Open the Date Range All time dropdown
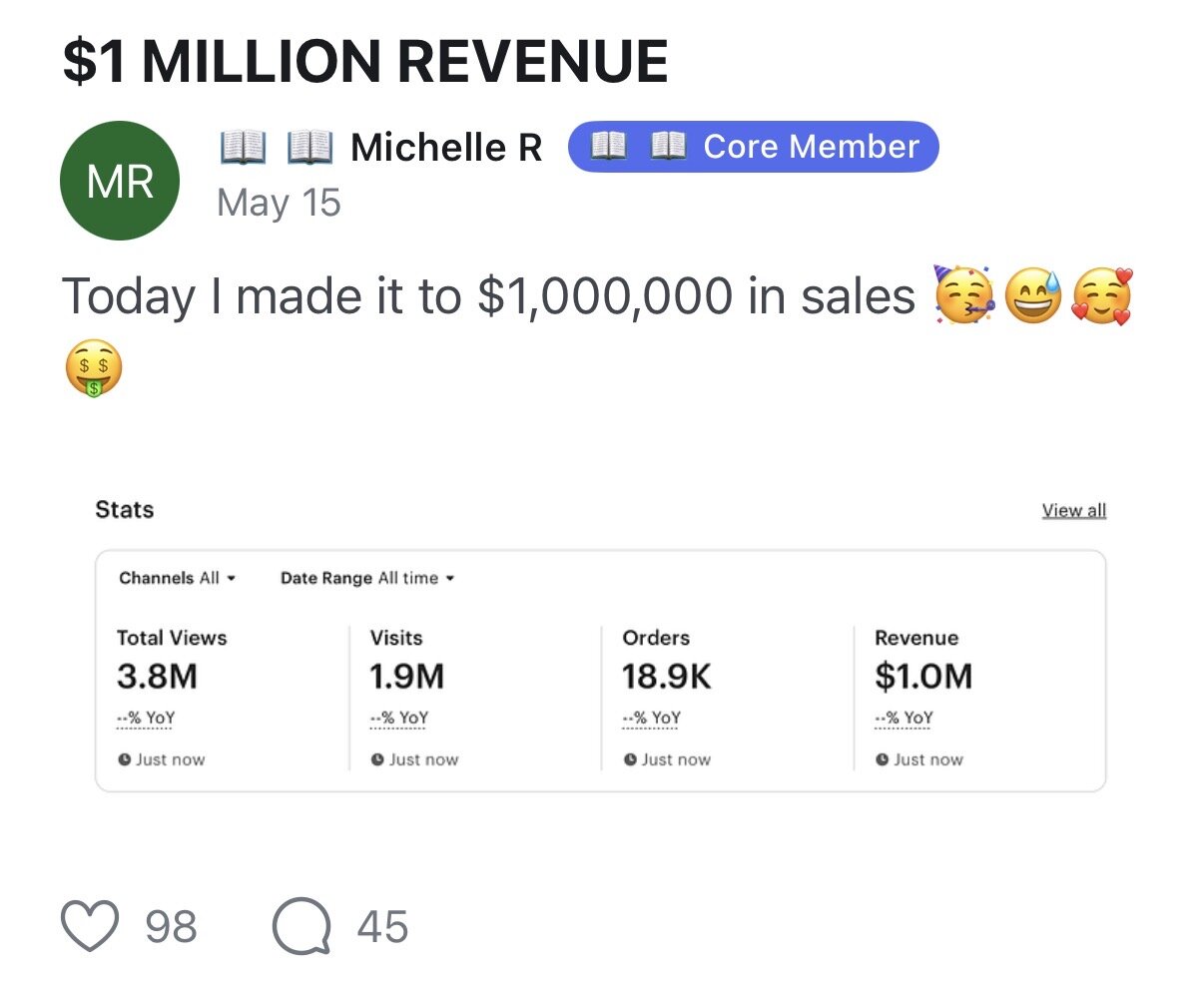Image resolution: width=1204 pixels, height=986 pixels. 367,578
